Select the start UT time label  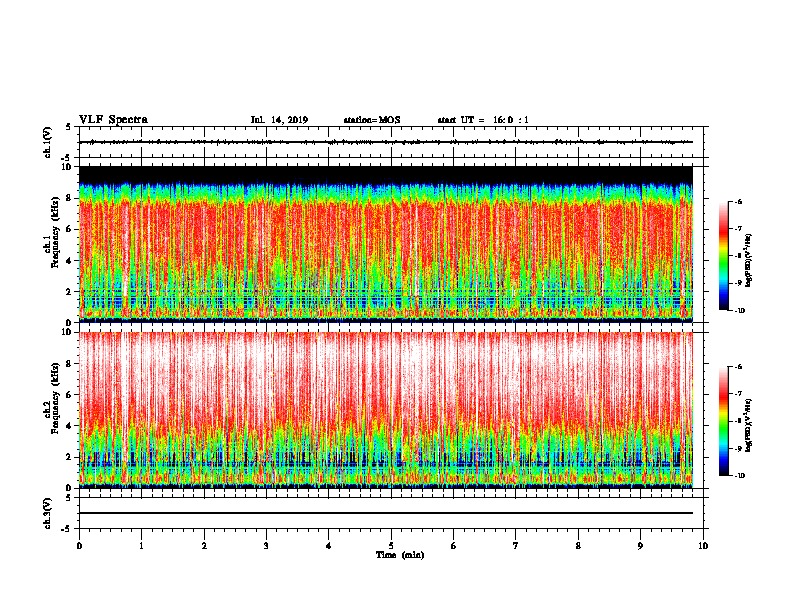pos(483,120)
